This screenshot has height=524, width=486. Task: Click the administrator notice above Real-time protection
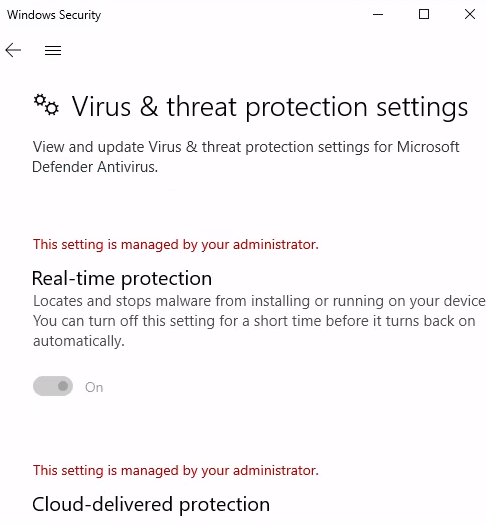point(175,245)
